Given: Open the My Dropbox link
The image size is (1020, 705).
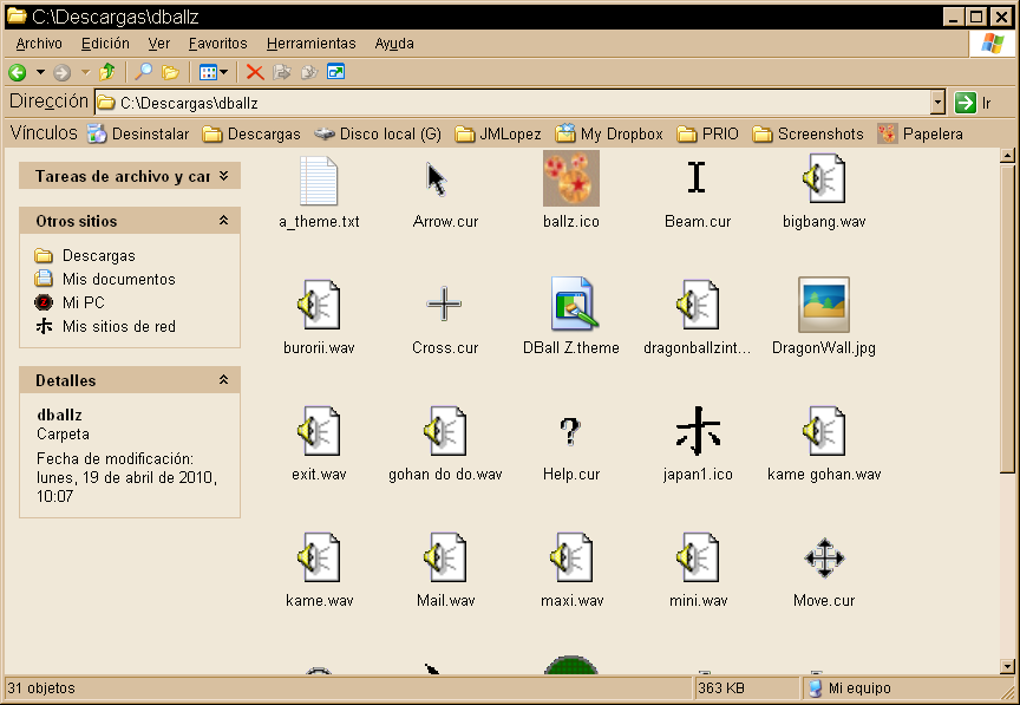Looking at the screenshot, I should (609, 134).
